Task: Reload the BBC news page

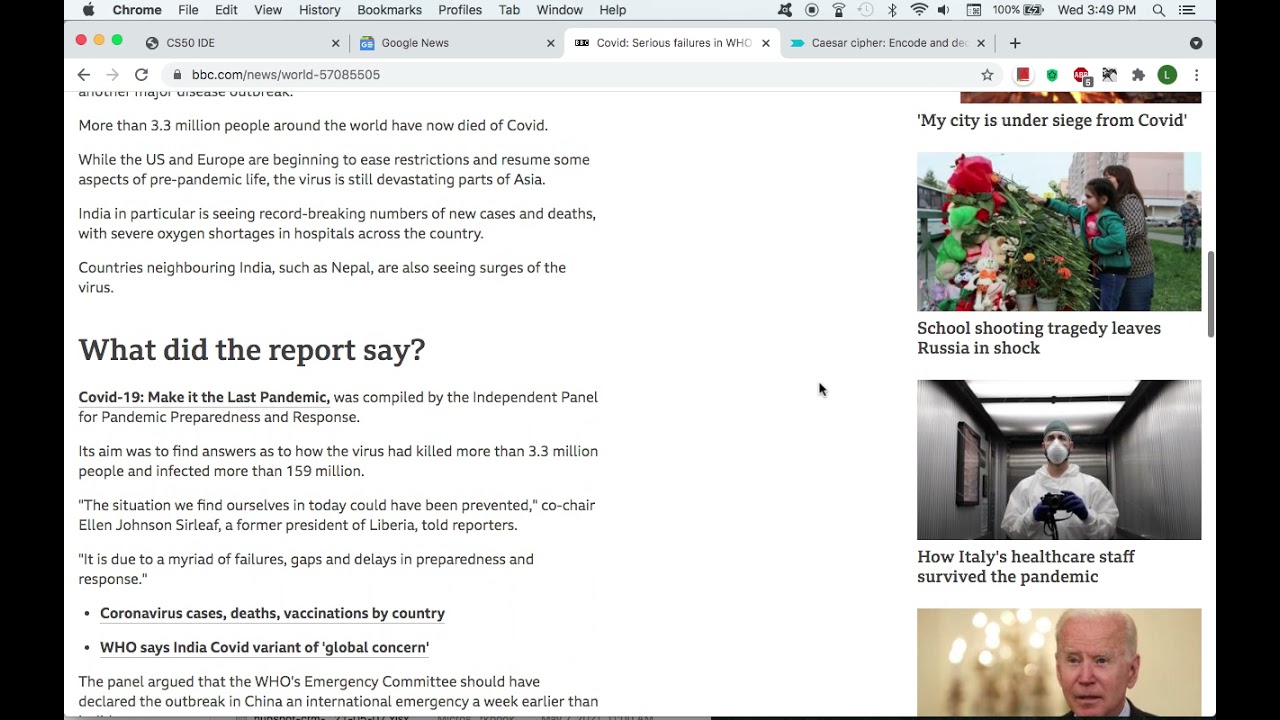Action: (x=141, y=75)
